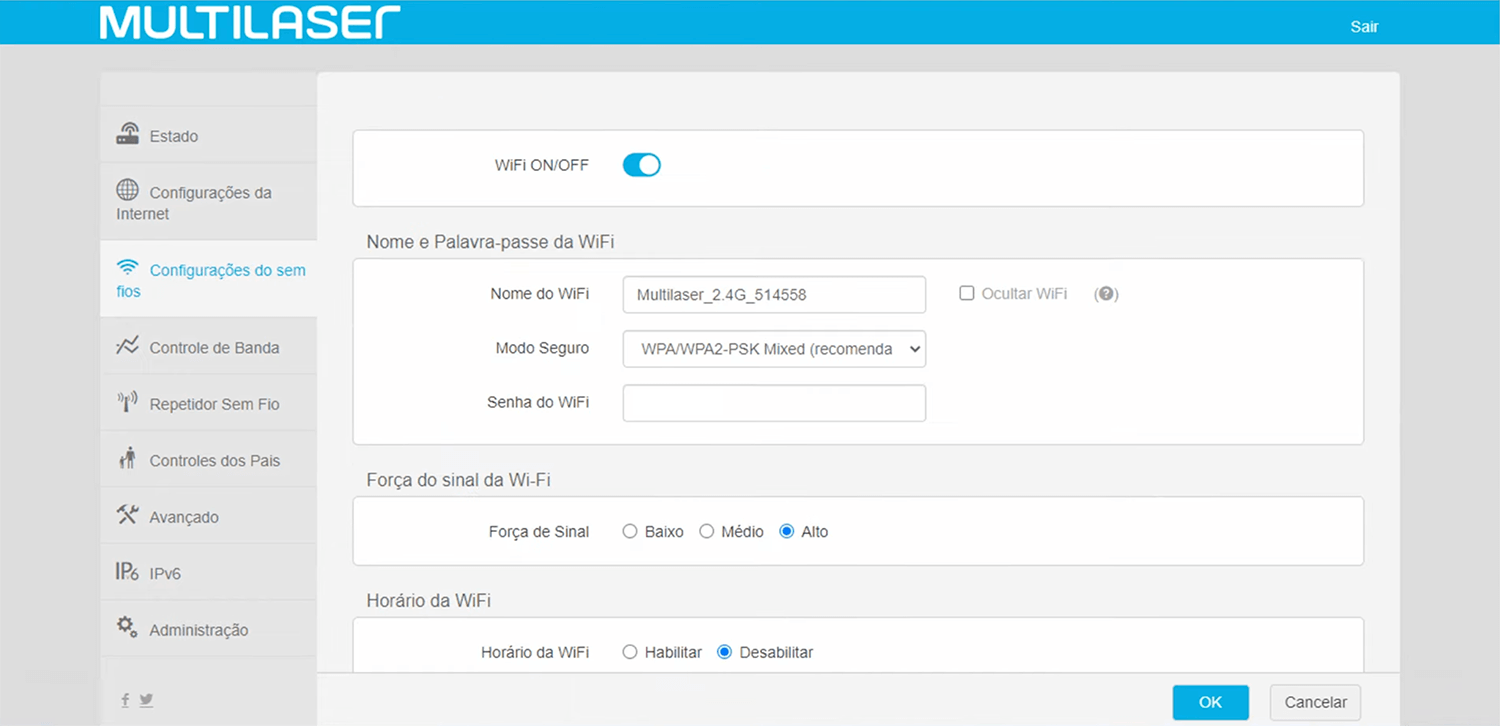Click the gear icon for Administração

pos(127,627)
